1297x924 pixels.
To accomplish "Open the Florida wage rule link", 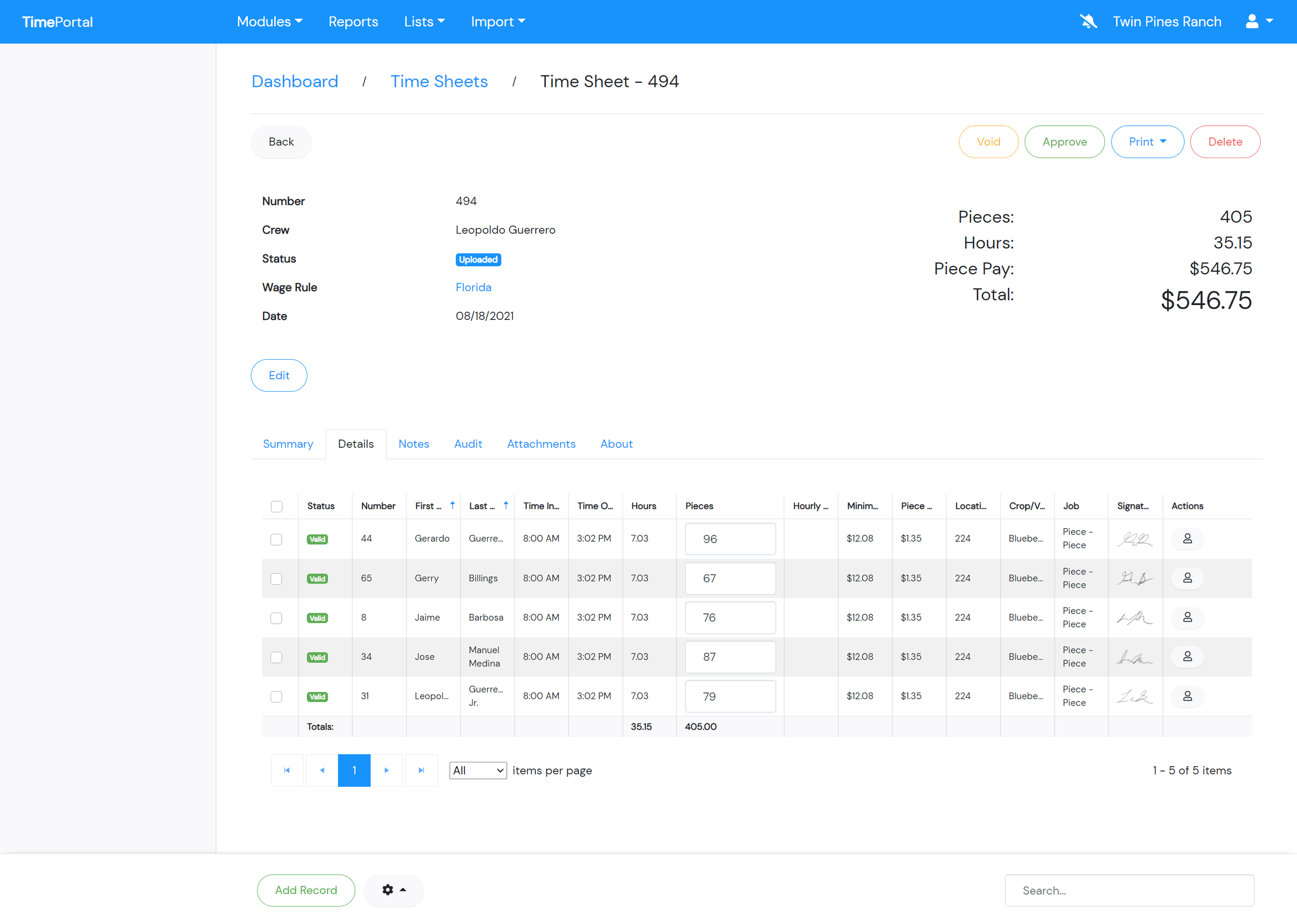I will click(473, 287).
